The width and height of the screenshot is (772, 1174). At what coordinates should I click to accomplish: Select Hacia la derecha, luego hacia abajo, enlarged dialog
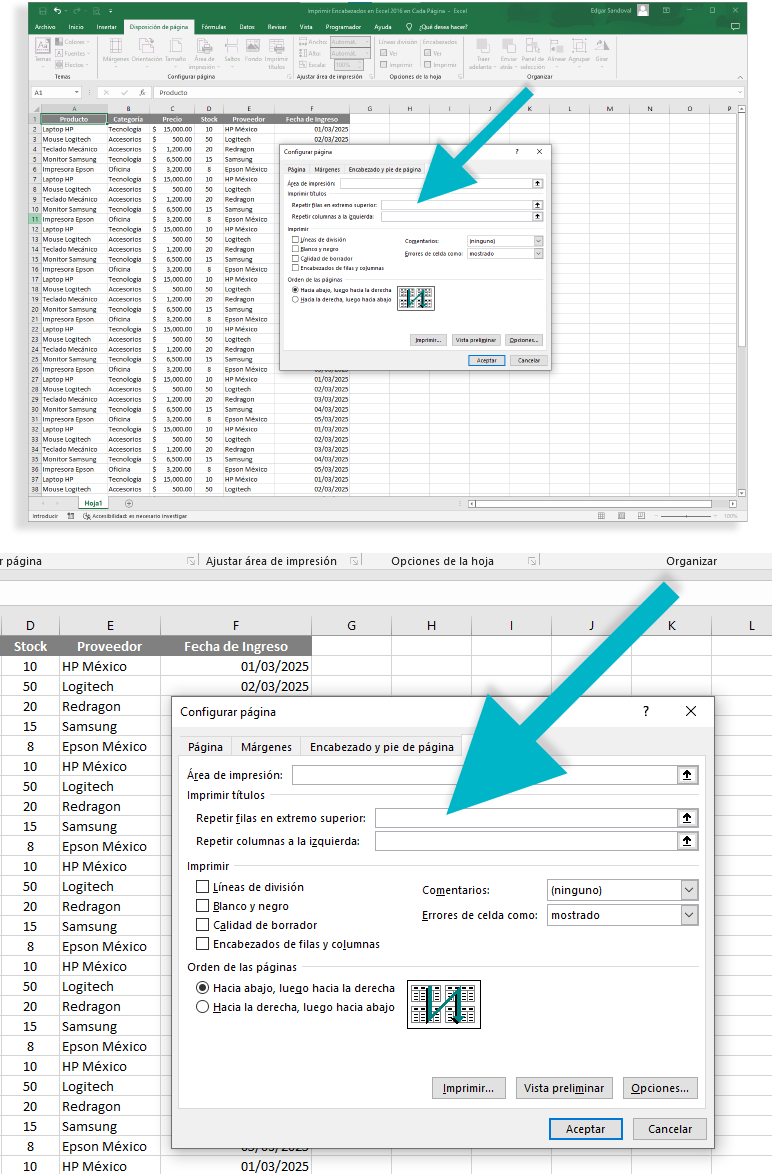tap(203, 1007)
